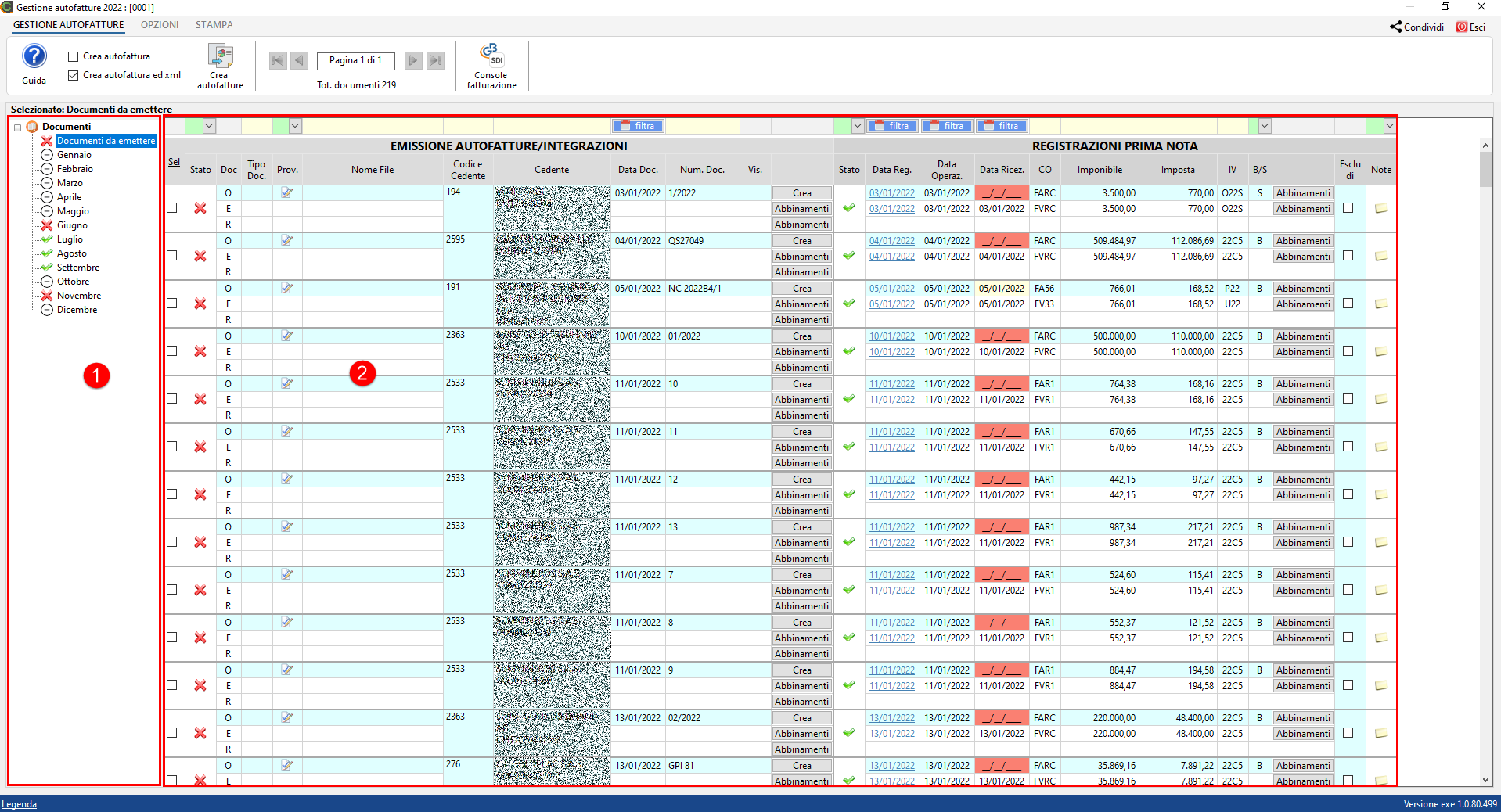Open the STAMPA tab
Viewport: 1501px width, 812px height.
coord(214,25)
